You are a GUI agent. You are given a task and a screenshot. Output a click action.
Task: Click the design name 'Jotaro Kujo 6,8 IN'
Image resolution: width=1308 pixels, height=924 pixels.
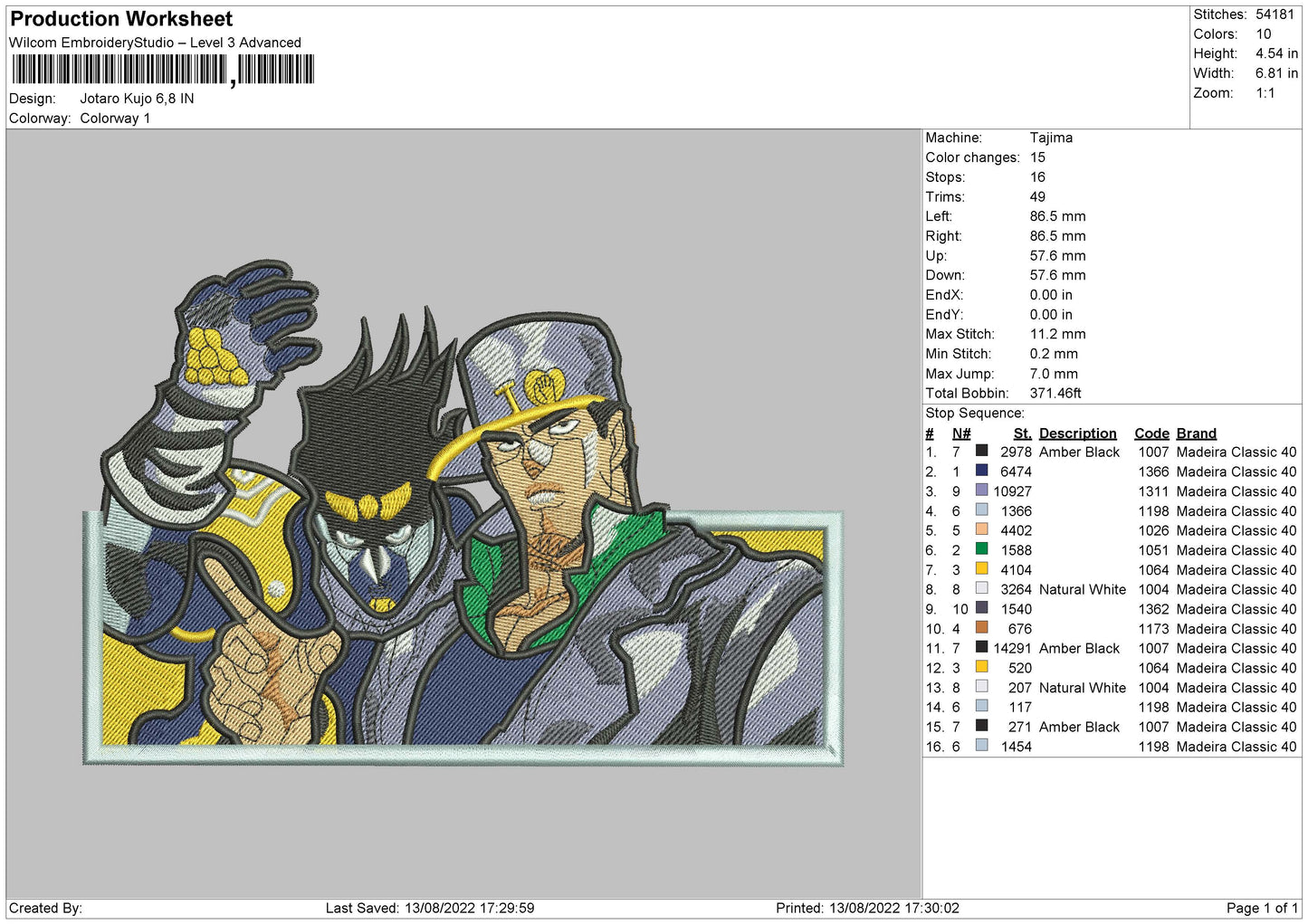137,99
